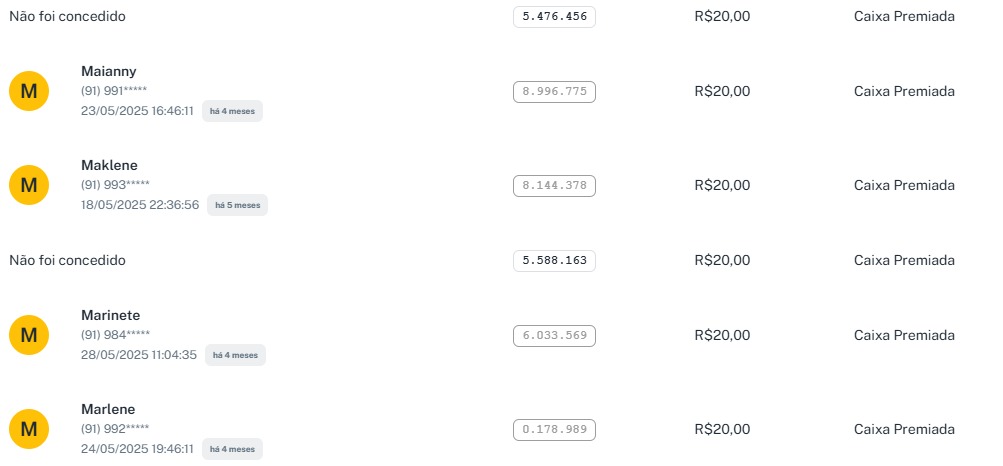This screenshot has height=466, width=1003.
Task: Open the Marinete winner name
Action: pyautogui.click(x=111, y=315)
